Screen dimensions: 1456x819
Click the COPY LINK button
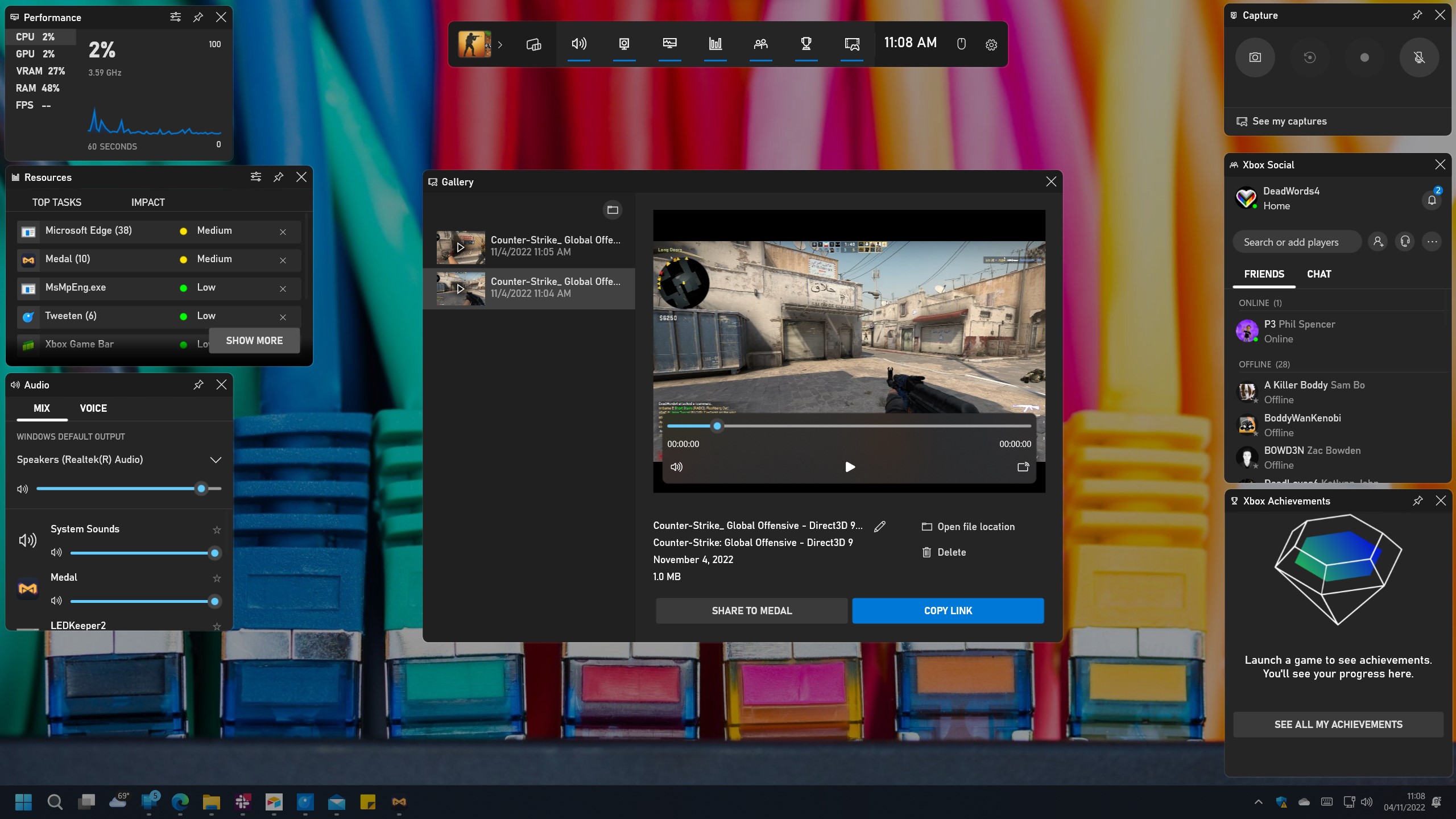[948, 611]
